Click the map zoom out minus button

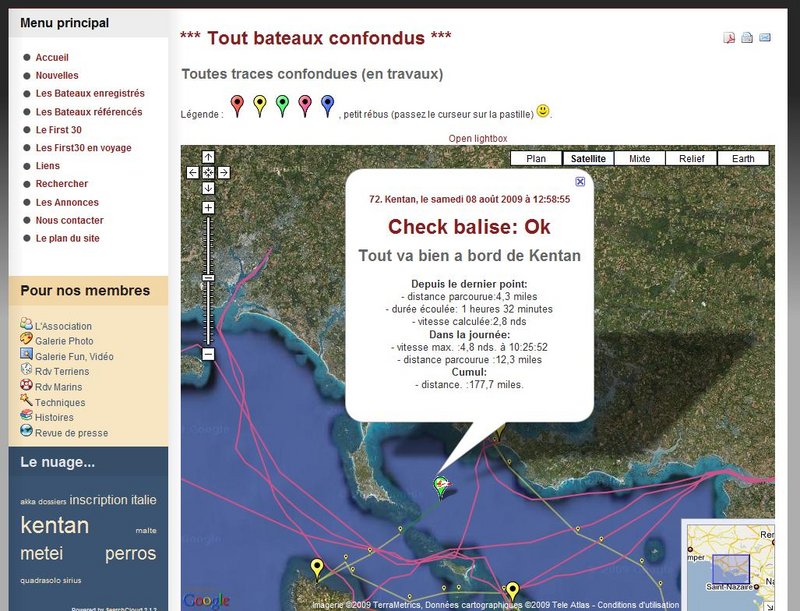click(x=208, y=354)
